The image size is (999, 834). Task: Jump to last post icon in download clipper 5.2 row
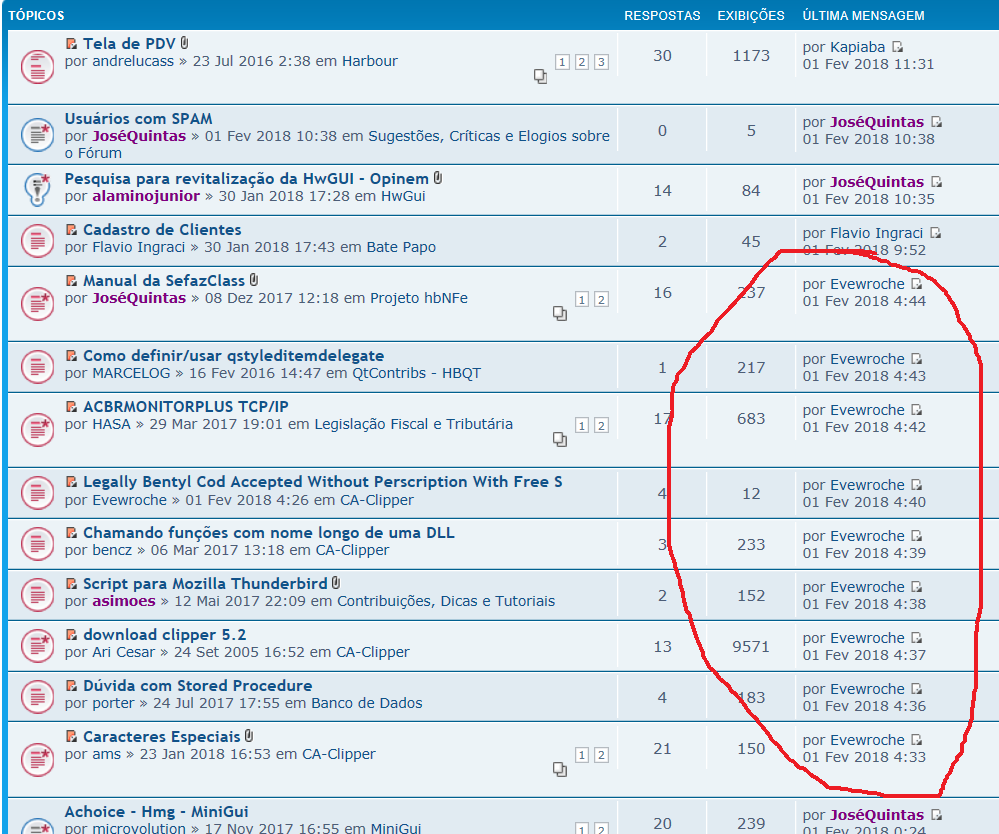[x=916, y=638]
